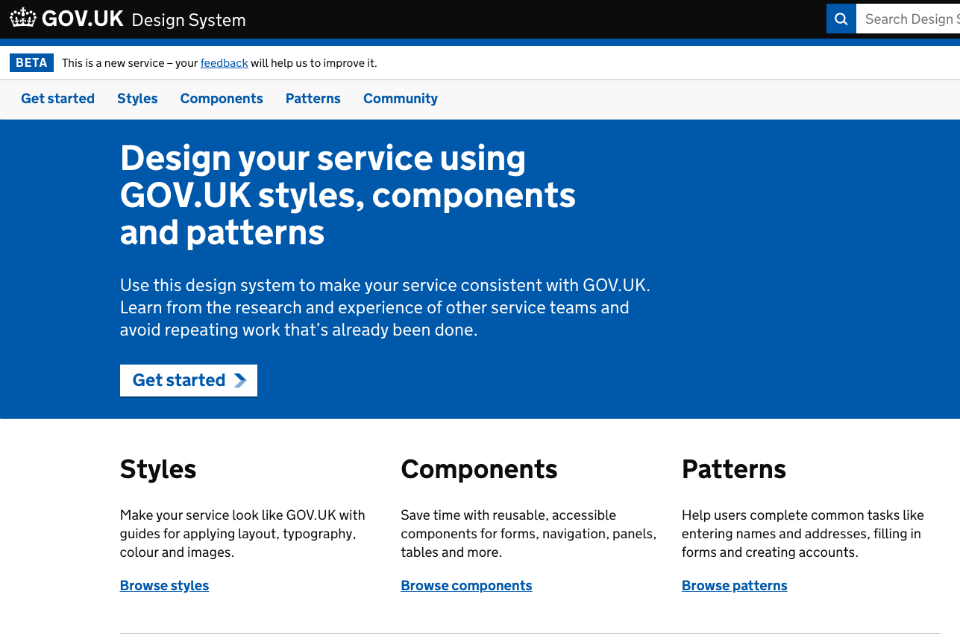The width and height of the screenshot is (960, 640).
Task: Follow the Browse patterns link
Action: coord(735,585)
